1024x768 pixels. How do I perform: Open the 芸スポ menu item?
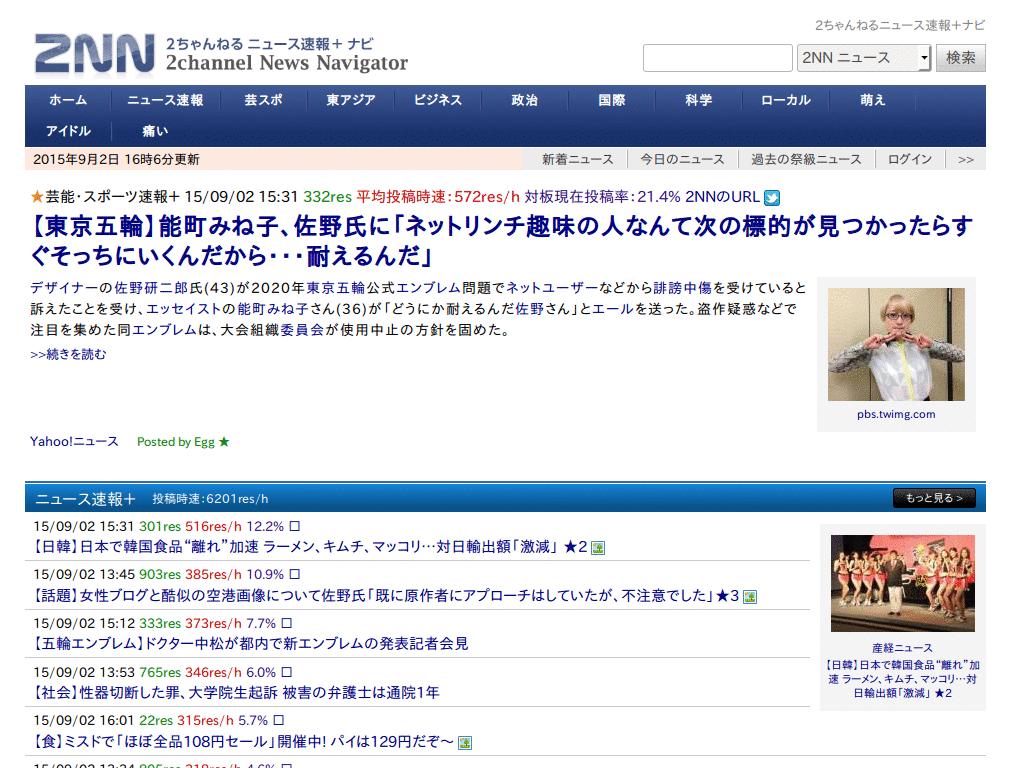pyautogui.click(x=263, y=100)
